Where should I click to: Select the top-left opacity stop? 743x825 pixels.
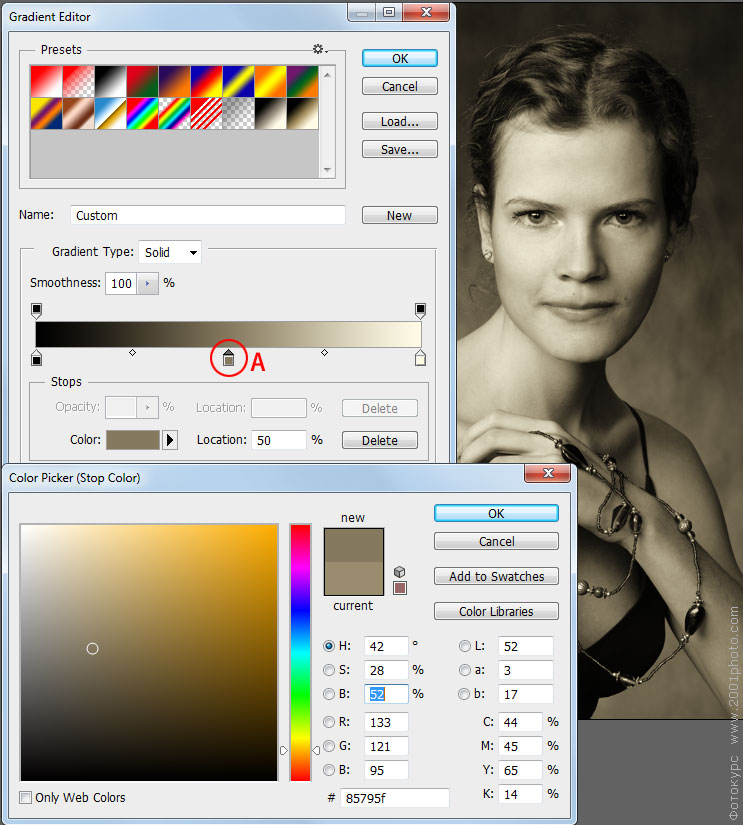click(x=36, y=310)
